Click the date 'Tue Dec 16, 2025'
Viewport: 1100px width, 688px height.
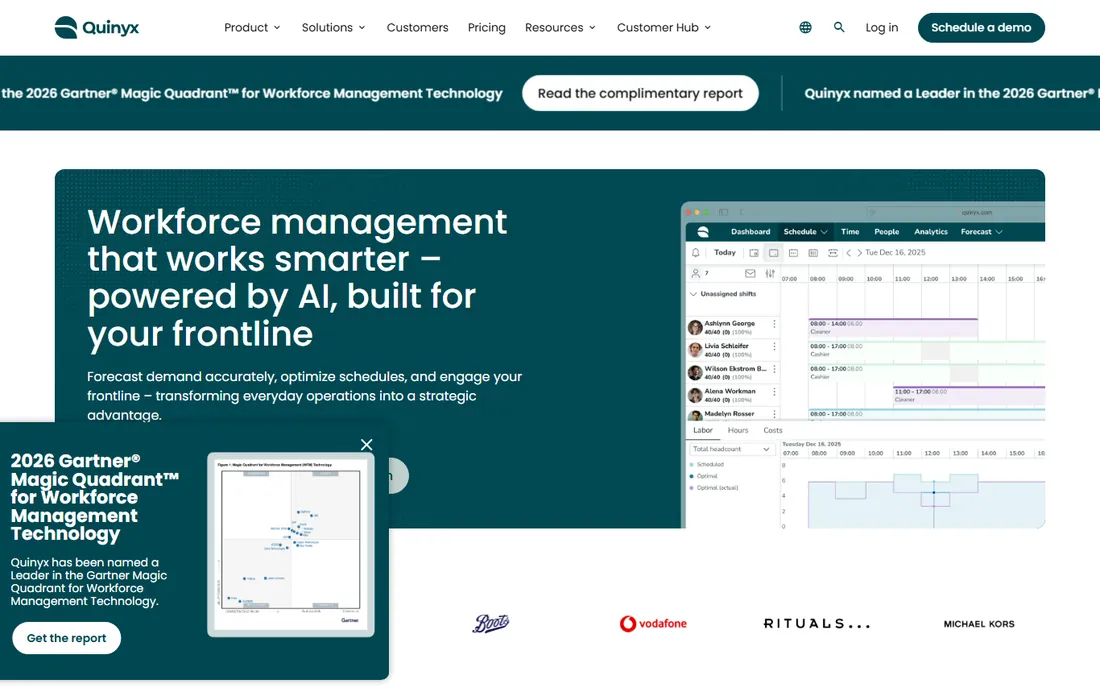(x=895, y=252)
